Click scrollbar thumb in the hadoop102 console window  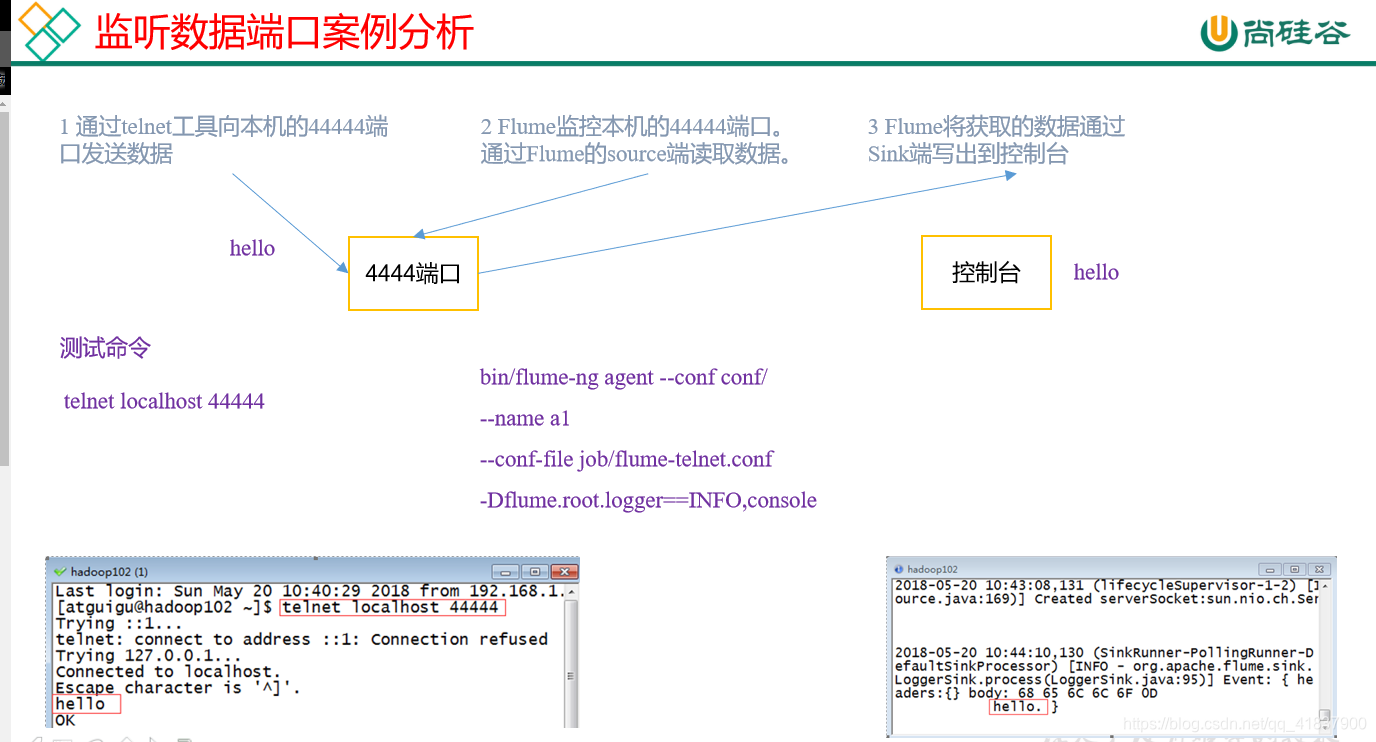(x=1325, y=716)
